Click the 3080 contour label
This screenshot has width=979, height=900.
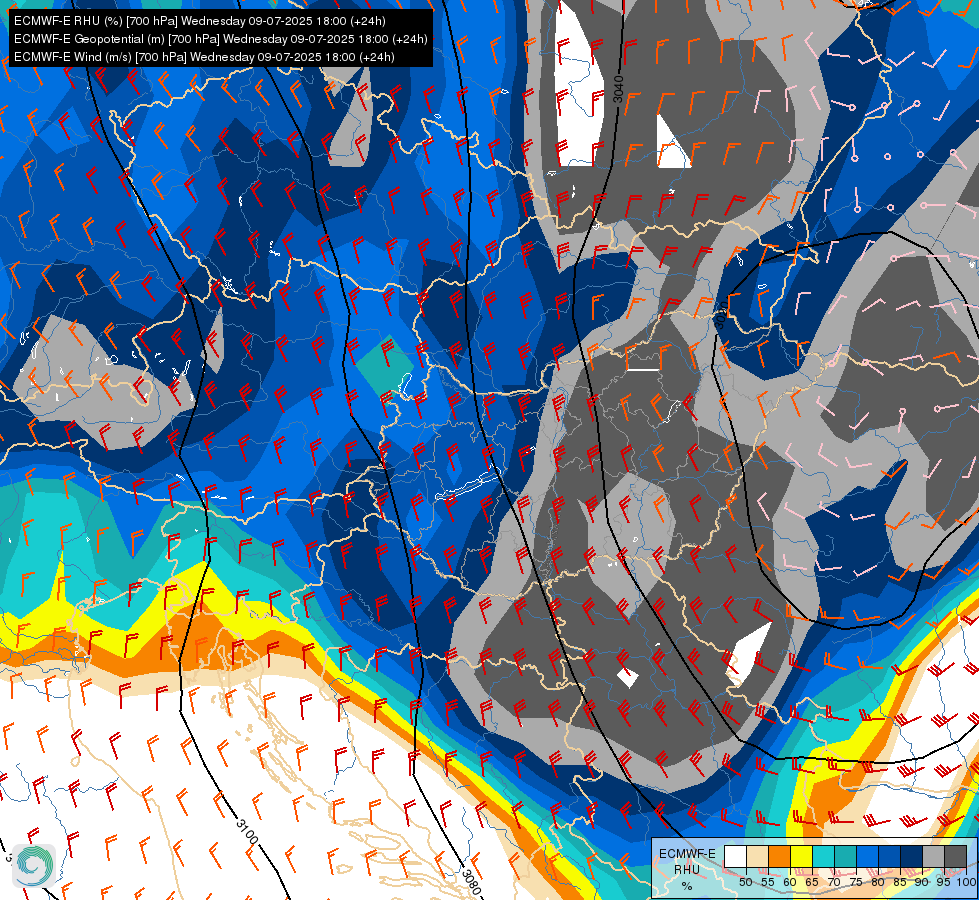[471, 881]
